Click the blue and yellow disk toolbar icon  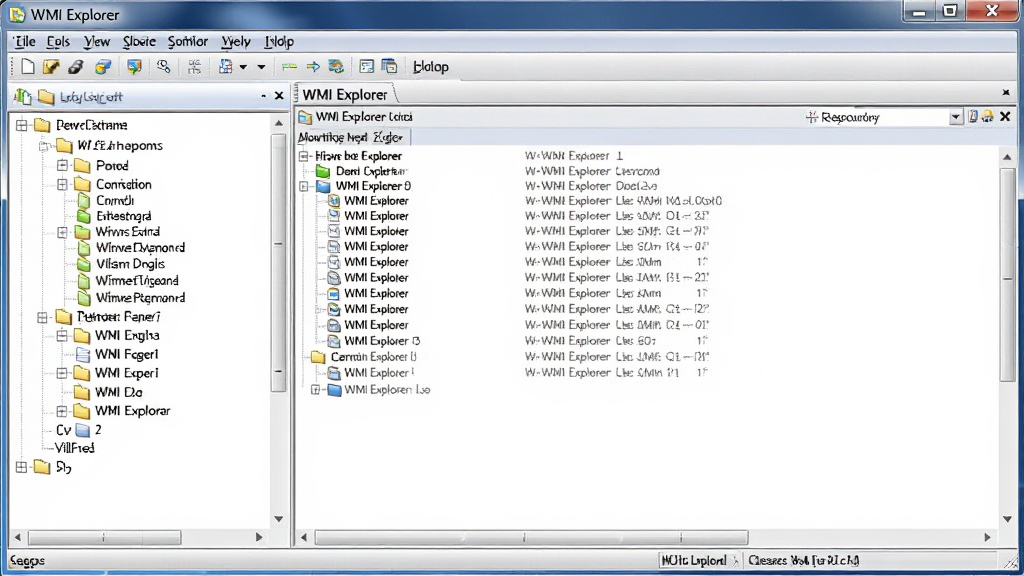coord(103,67)
